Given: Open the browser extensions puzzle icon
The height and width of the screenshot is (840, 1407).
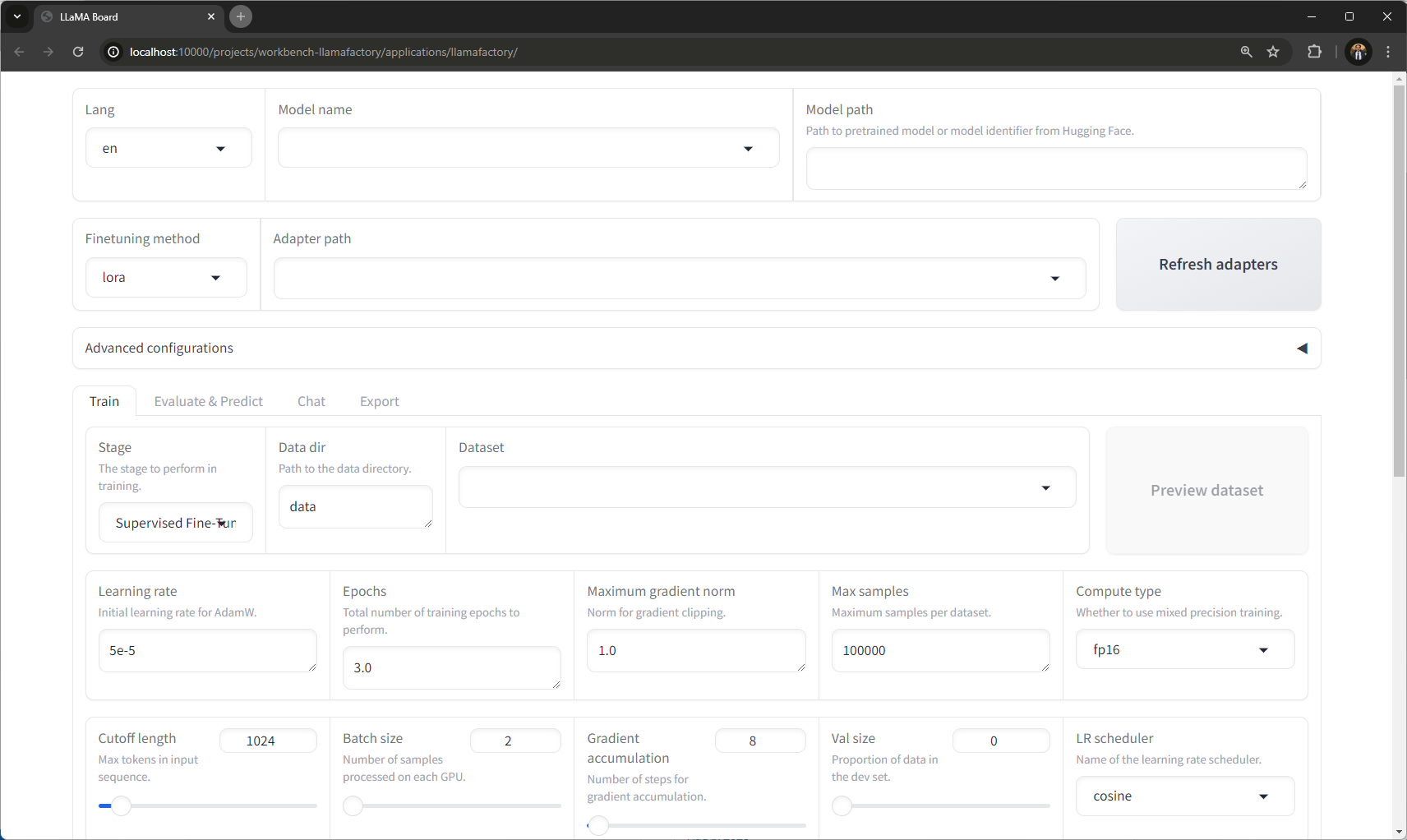Looking at the screenshot, I should [1315, 52].
